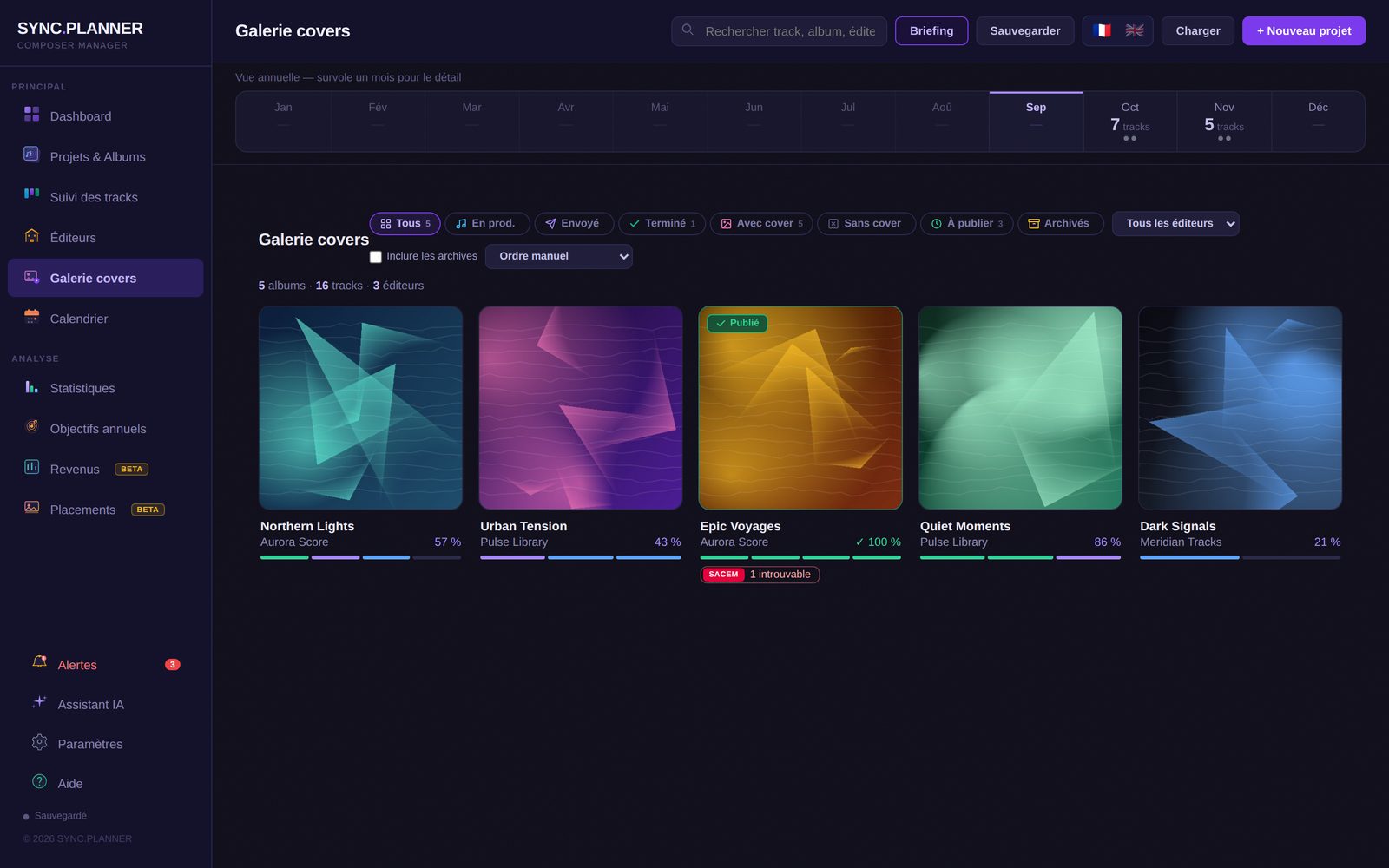This screenshot has width=1389, height=868.
Task: Click the Briefing button
Action: click(x=931, y=31)
